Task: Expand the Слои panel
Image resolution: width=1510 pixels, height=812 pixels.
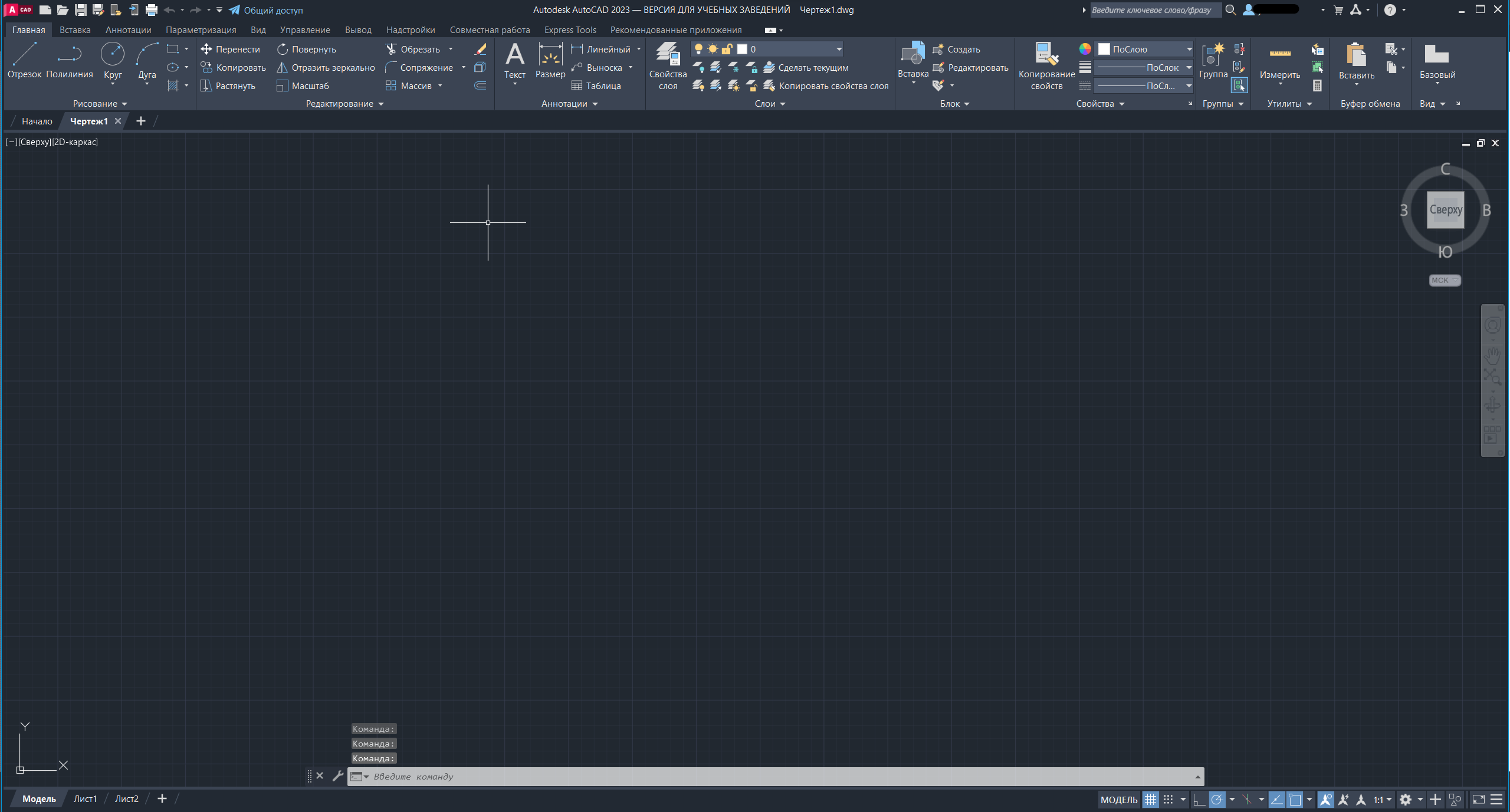Action: click(x=770, y=104)
